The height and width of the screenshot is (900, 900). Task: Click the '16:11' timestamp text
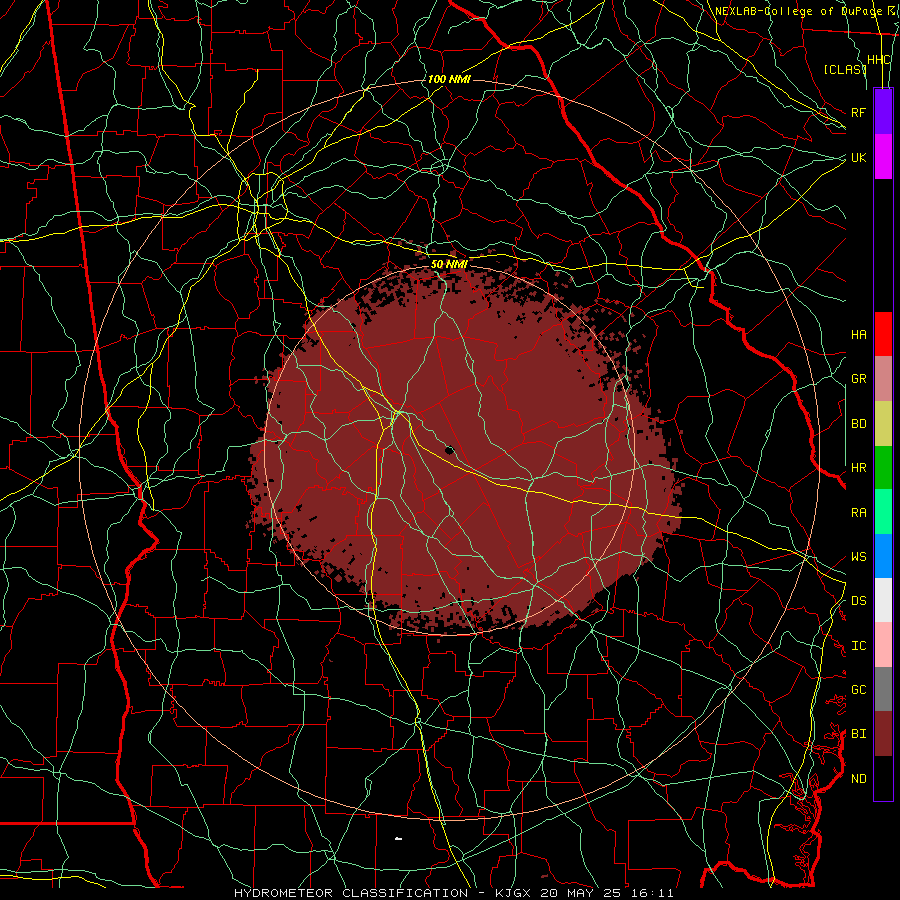pos(655,893)
